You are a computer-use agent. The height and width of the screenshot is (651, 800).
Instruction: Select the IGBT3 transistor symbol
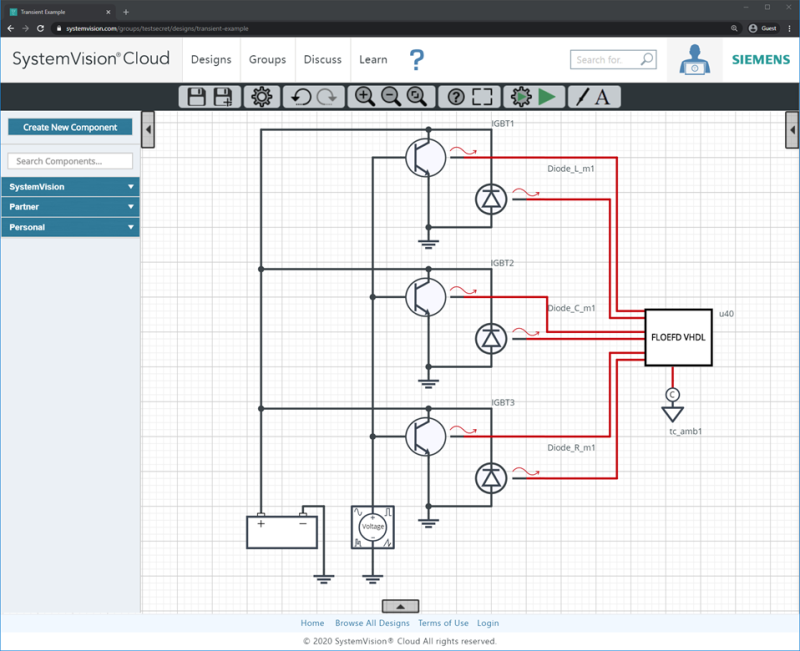tap(426, 436)
